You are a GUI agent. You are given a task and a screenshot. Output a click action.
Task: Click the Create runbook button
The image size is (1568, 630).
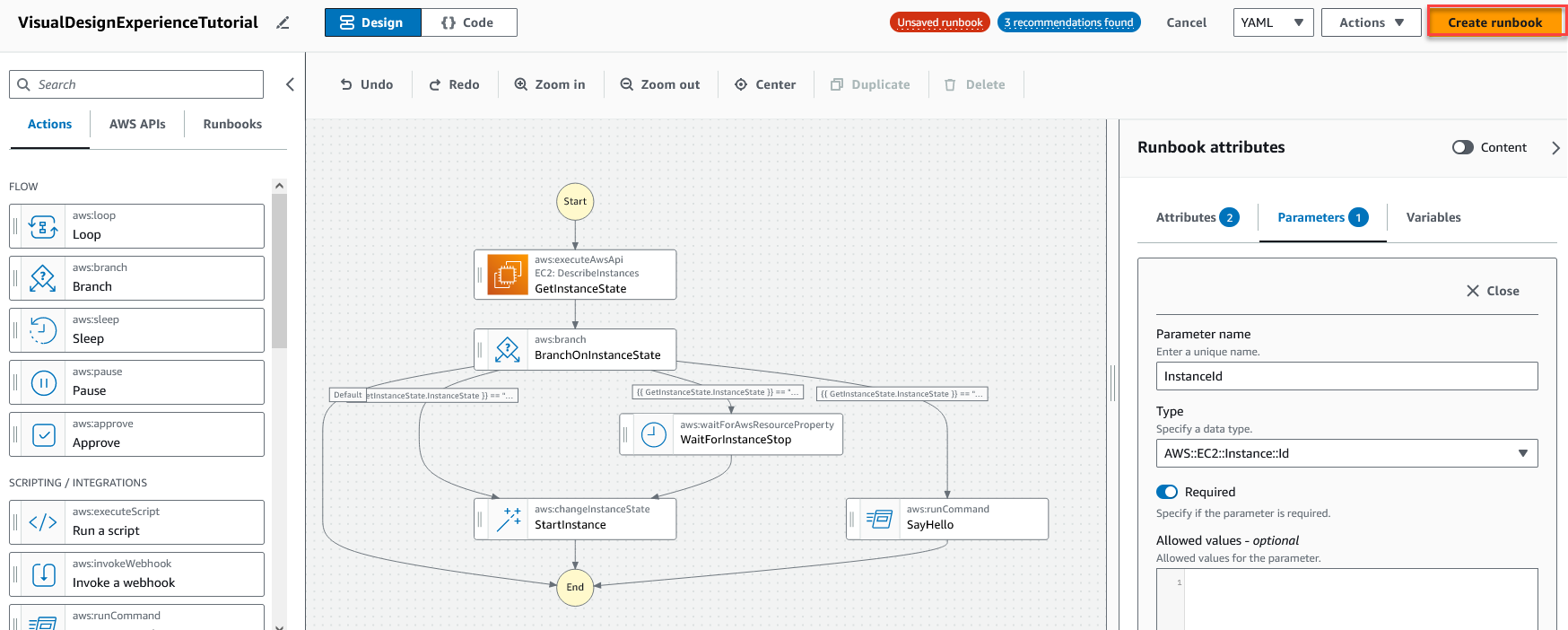1494,22
